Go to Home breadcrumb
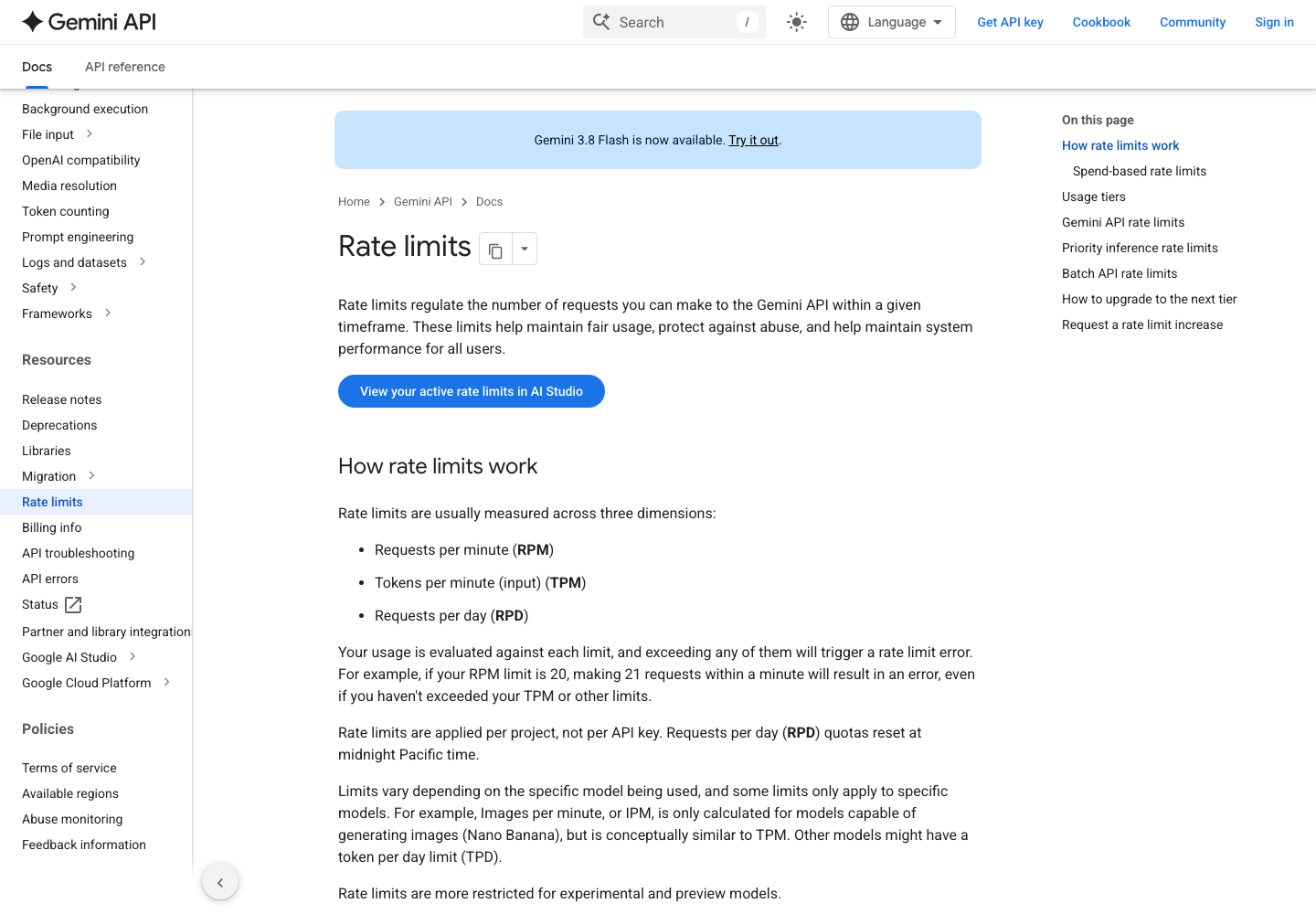1316x914 pixels. [354, 202]
